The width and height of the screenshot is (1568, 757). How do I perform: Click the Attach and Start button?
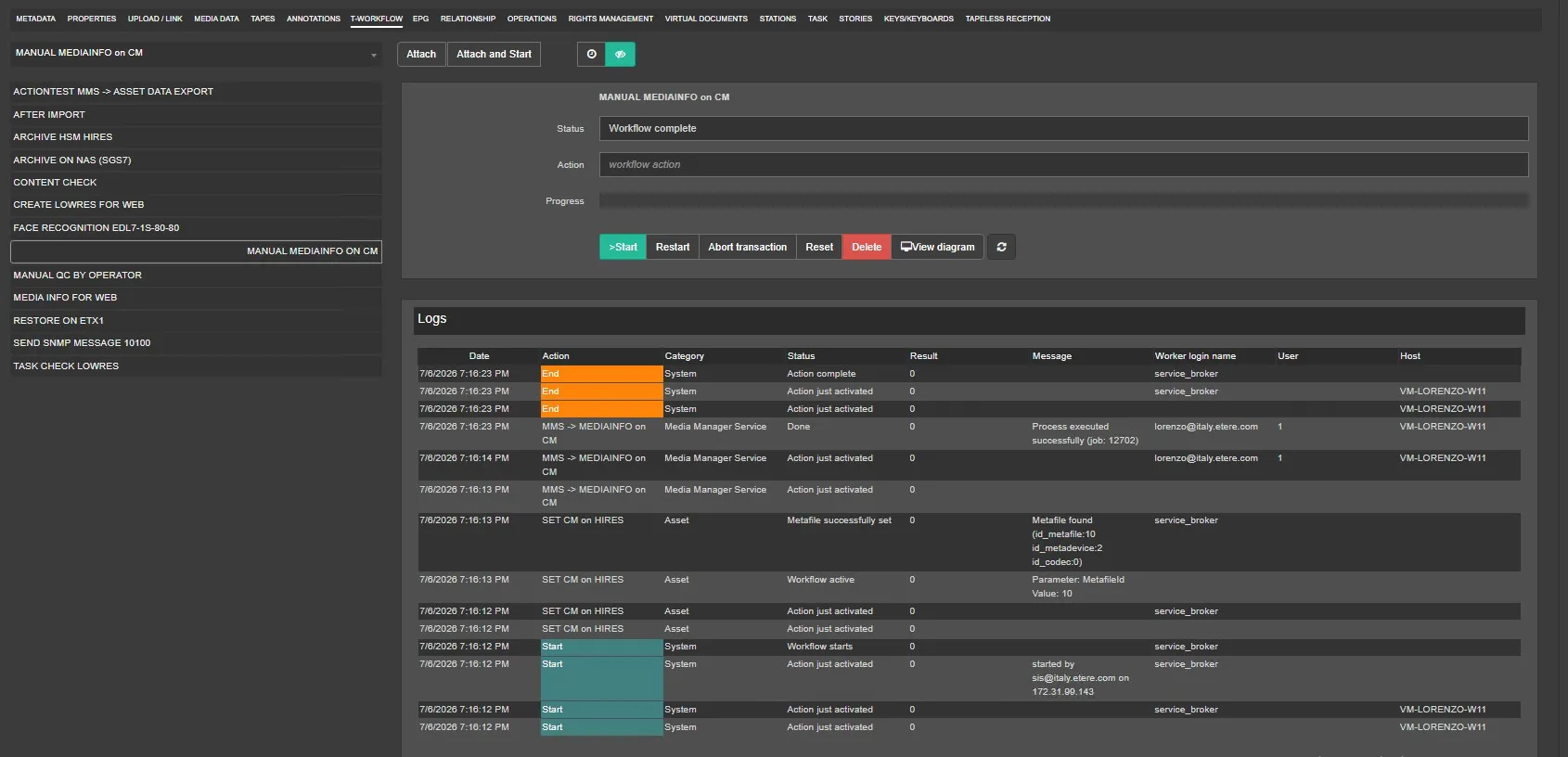point(494,54)
